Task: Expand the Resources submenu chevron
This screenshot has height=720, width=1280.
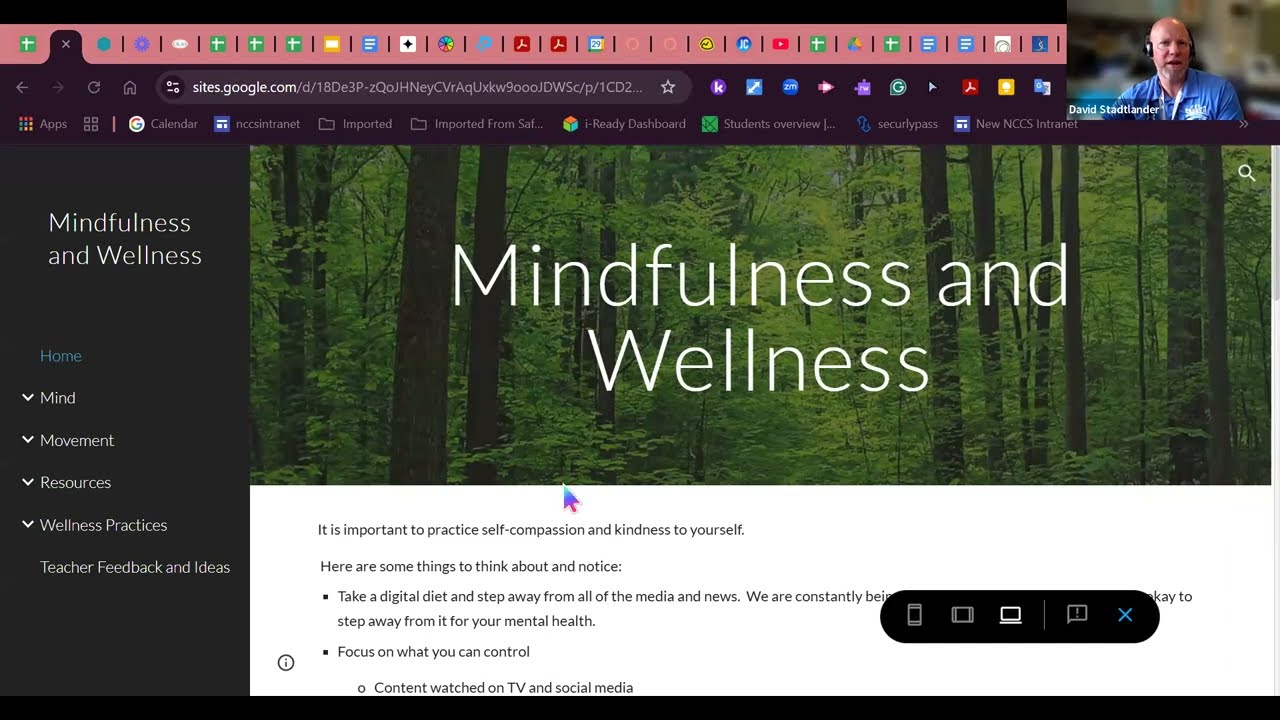Action: [28, 482]
